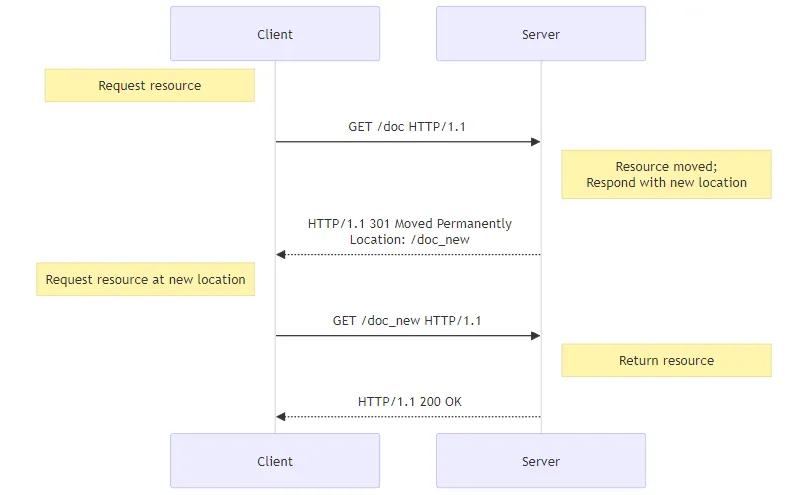The image size is (808, 495).
Task: Select "HTTP/1.1 301 Moved Permanently" text
Action: click(x=410, y=224)
